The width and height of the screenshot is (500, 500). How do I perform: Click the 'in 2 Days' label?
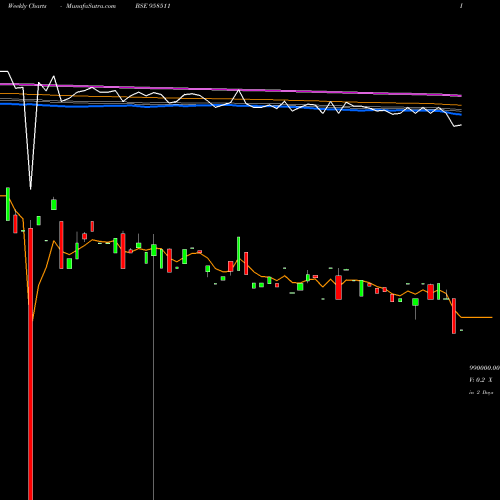click(481, 392)
